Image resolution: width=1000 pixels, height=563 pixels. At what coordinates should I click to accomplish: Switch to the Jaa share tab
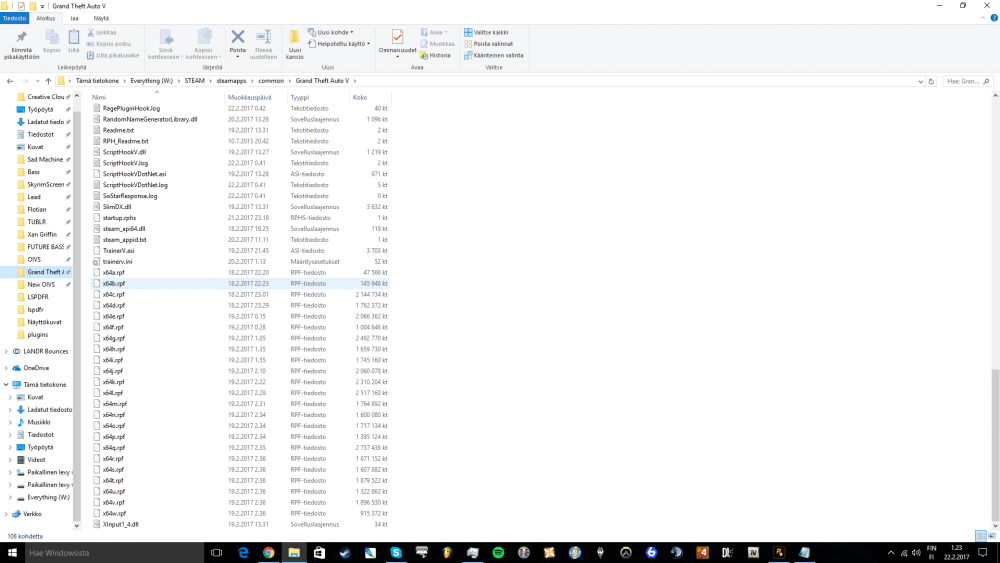(74, 18)
